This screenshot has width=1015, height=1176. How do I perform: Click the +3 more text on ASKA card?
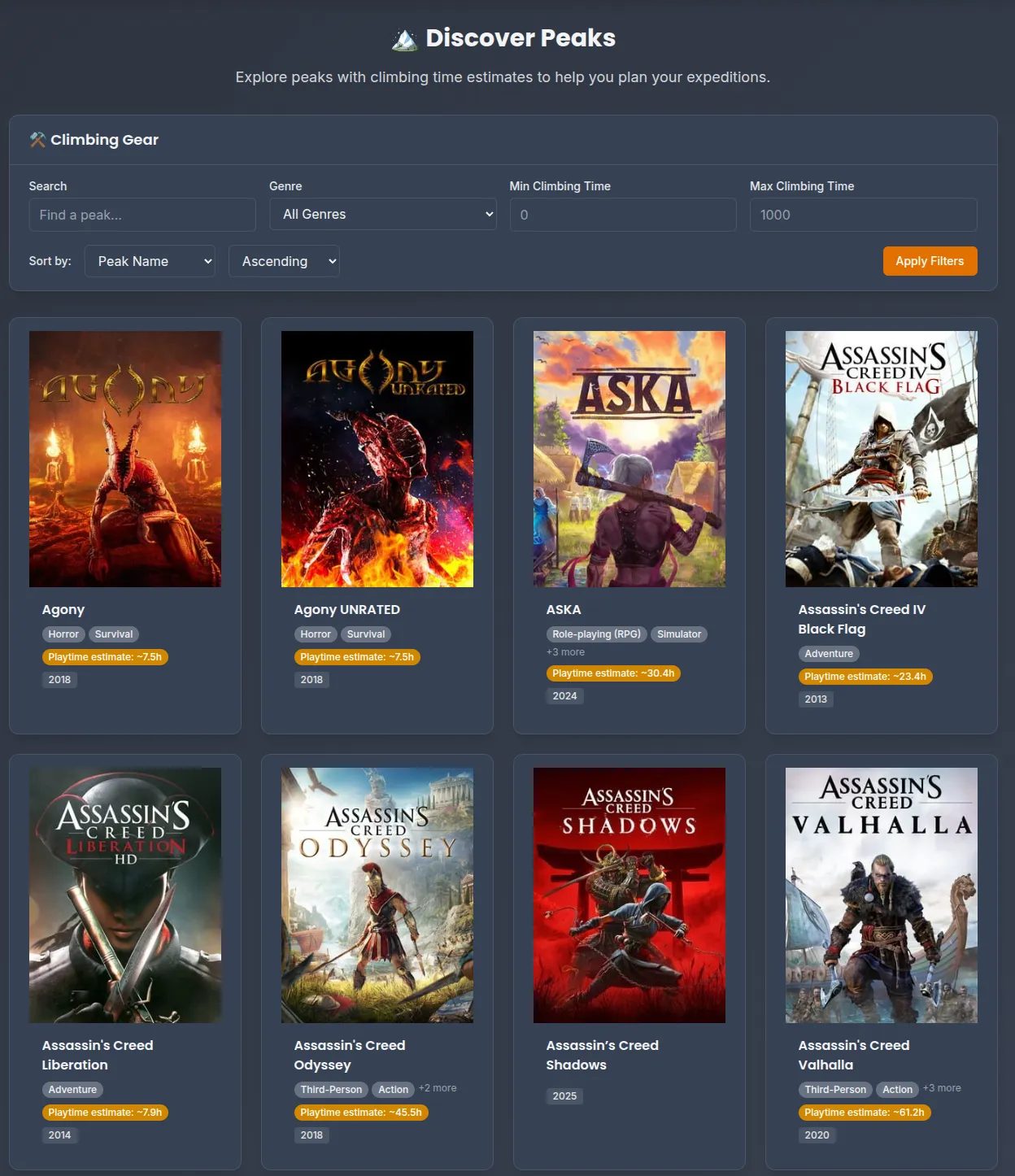point(566,652)
